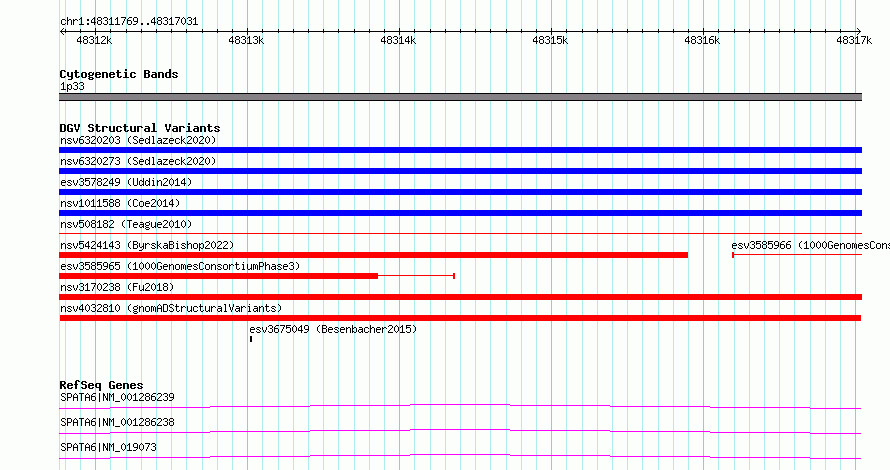Screen dimensions: 890x470
Task: Select the blue bar for nsv6320203
Action: (460, 150)
